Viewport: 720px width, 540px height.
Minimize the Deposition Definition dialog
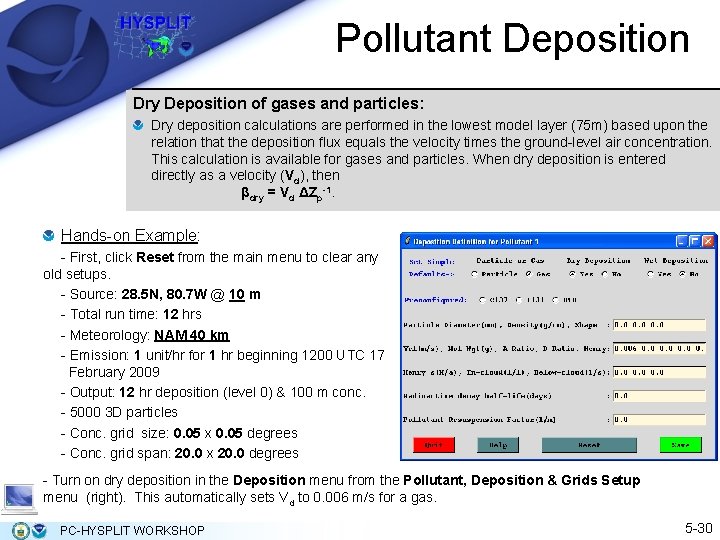click(682, 241)
